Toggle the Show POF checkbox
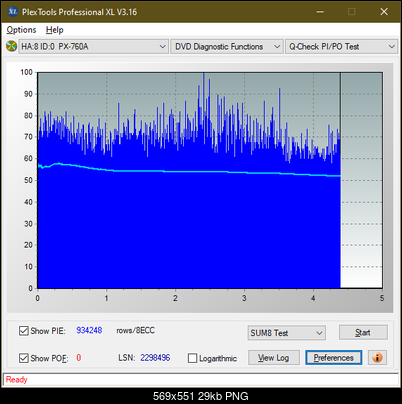 pyautogui.click(x=24, y=358)
